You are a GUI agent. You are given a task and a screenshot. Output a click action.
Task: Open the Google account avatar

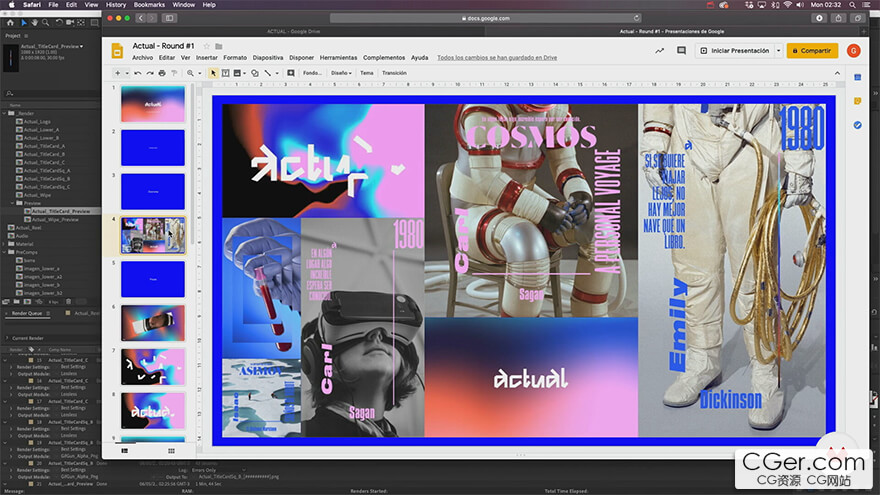854,51
